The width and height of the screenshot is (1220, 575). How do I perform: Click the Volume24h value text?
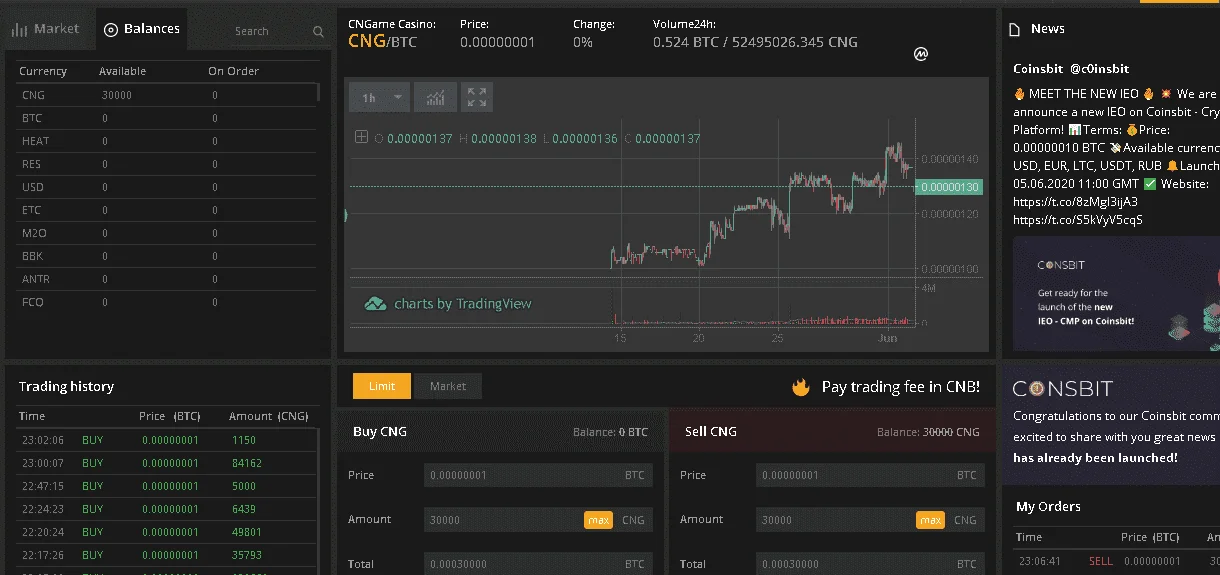tap(755, 42)
